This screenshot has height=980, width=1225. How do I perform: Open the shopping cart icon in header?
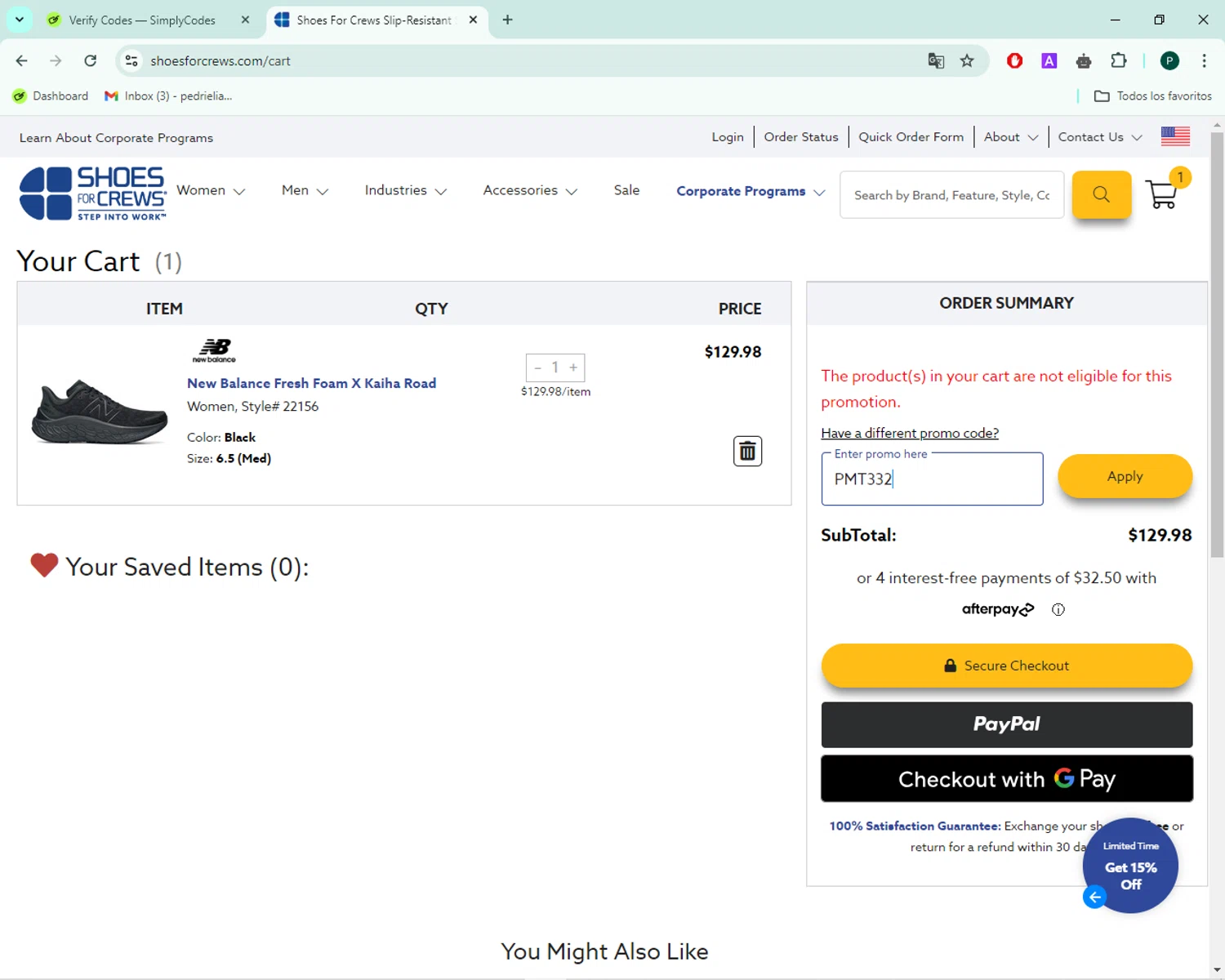coord(1162,194)
